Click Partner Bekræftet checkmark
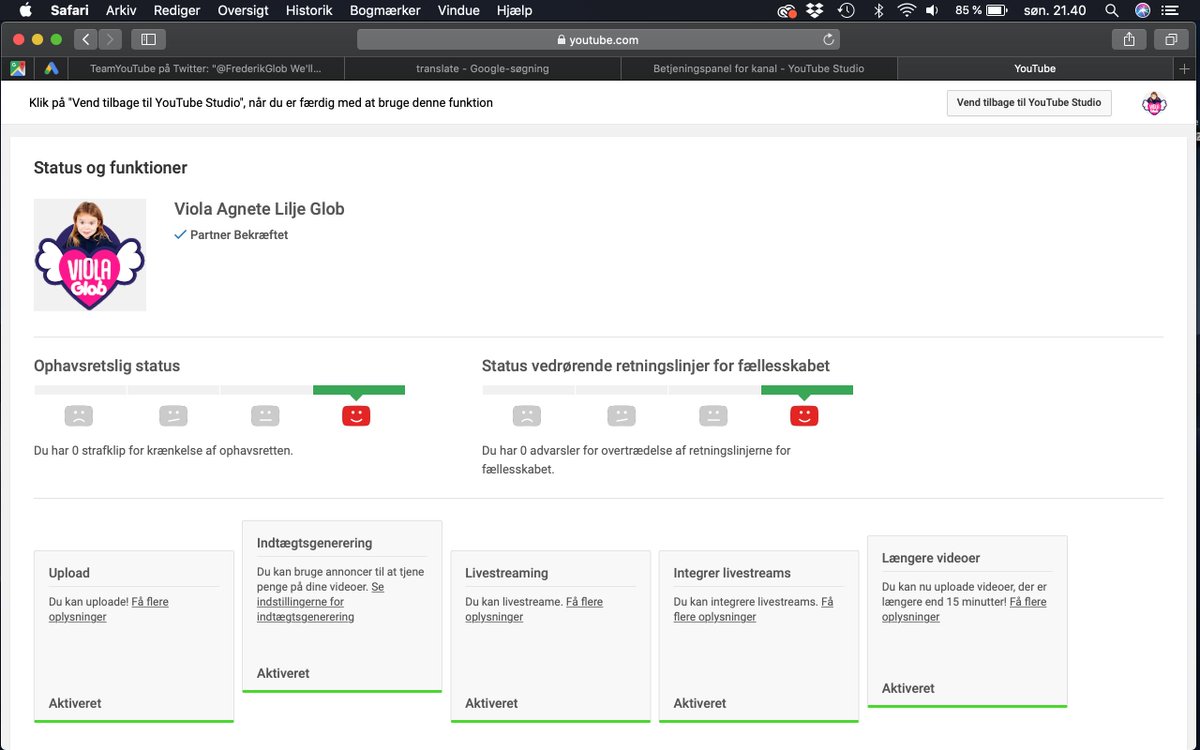This screenshot has width=1200, height=750. (x=180, y=235)
